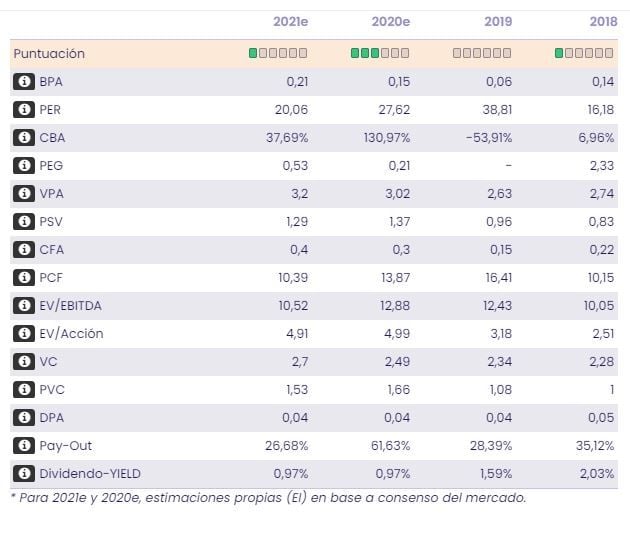Click the EV/Acción row label
The width and height of the screenshot is (630, 534).
[71, 334]
